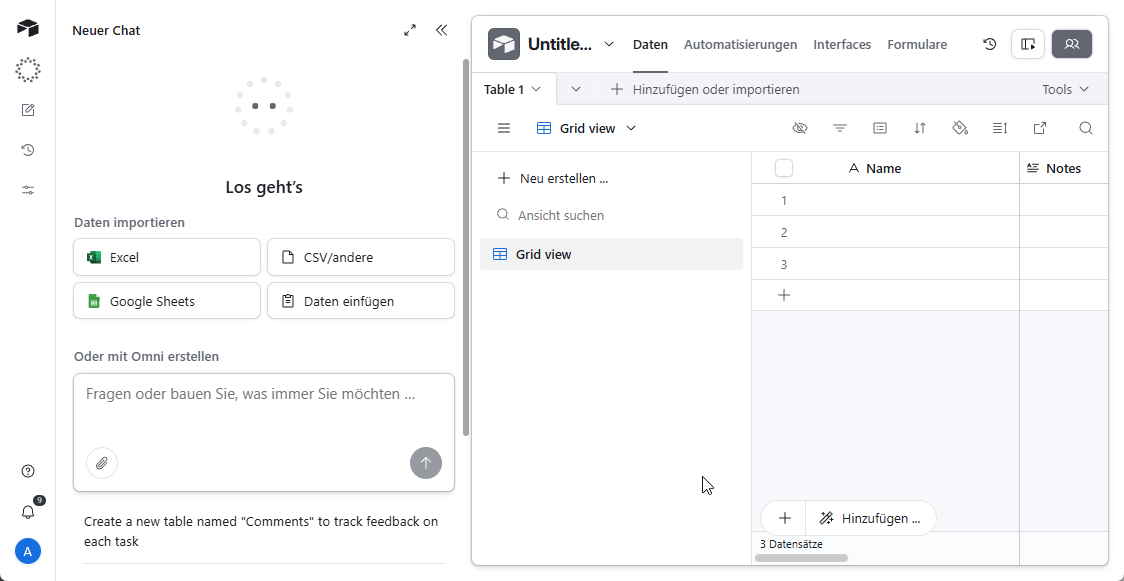Open the row coloring options
This screenshot has height=581, width=1124.
(960, 128)
